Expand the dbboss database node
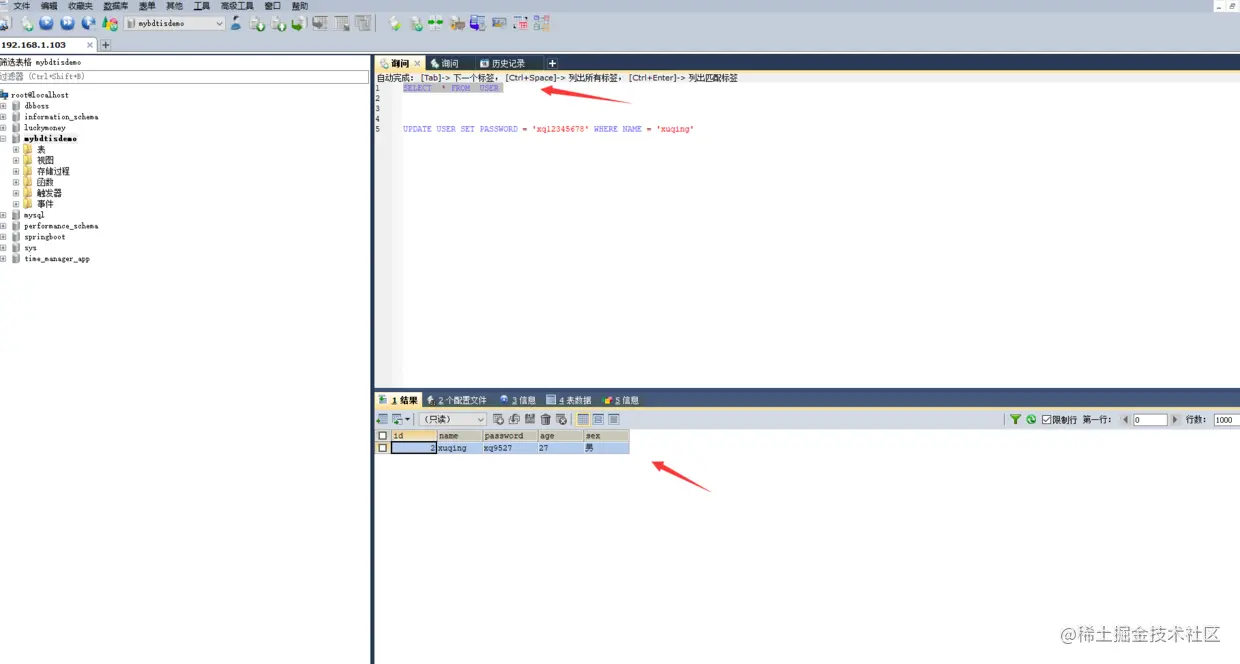Screen dimensions: 1240x664 (x=4, y=106)
